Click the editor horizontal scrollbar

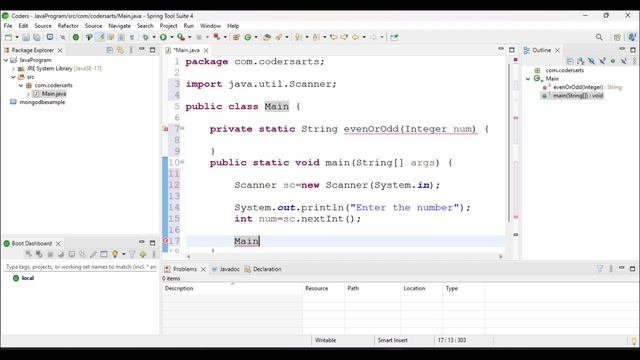(x=345, y=256)
